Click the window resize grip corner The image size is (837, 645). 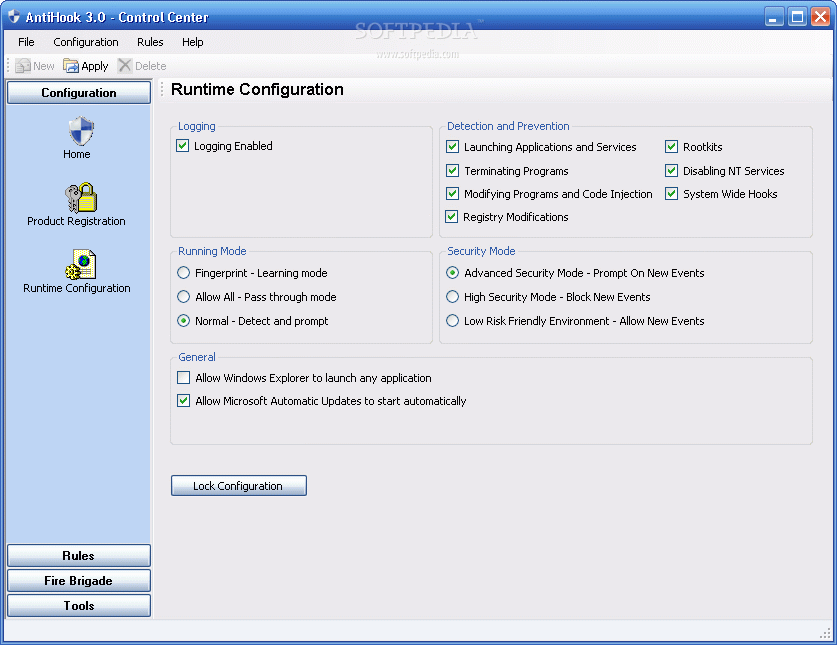tap(825, 633)
